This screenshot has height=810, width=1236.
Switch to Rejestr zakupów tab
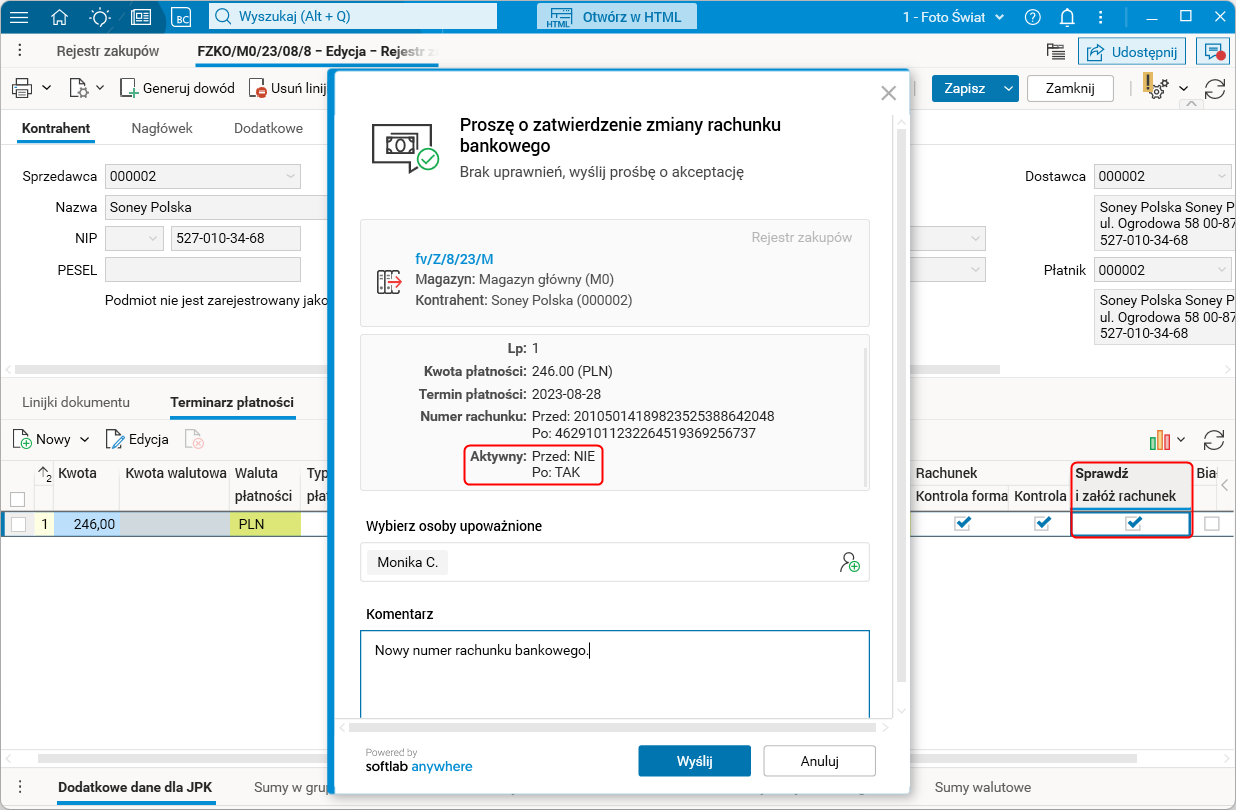[x=108, y=51]
